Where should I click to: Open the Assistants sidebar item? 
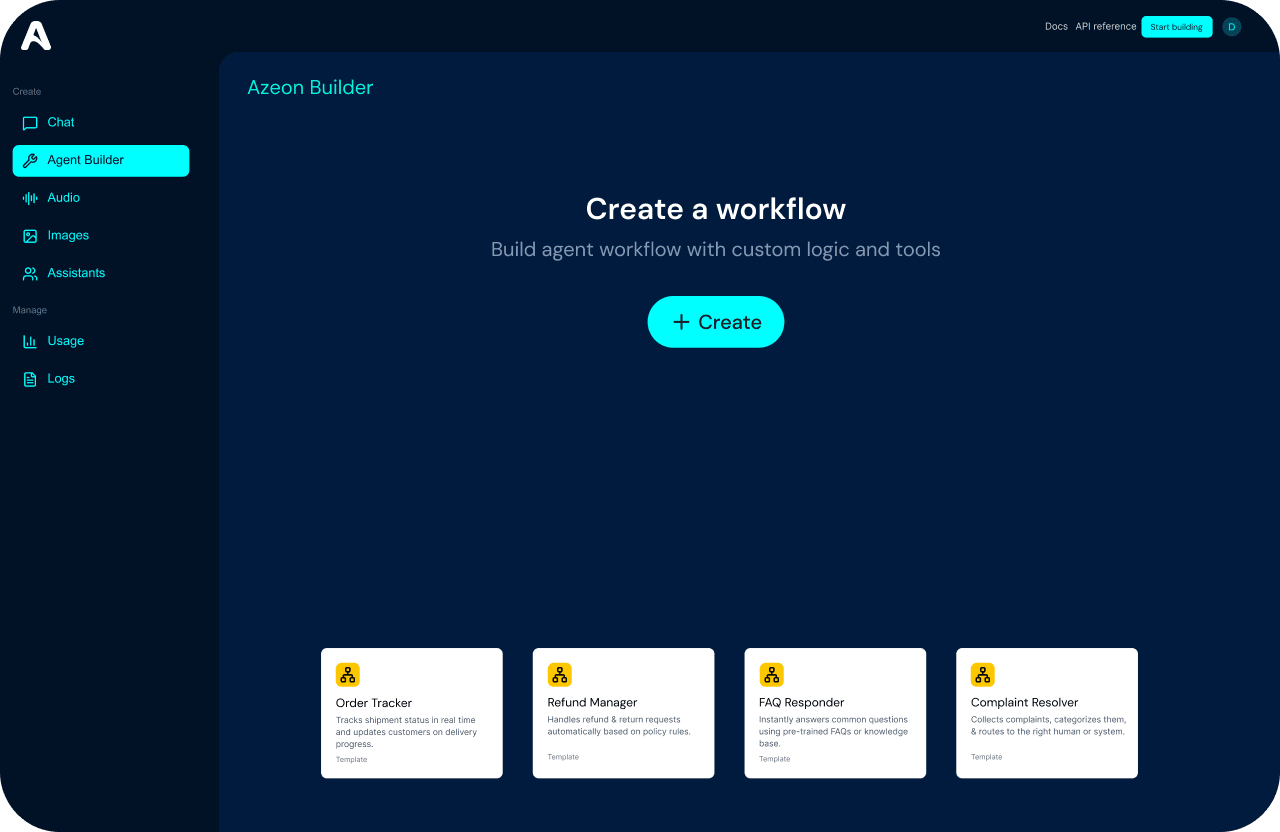tap(76, 273)
